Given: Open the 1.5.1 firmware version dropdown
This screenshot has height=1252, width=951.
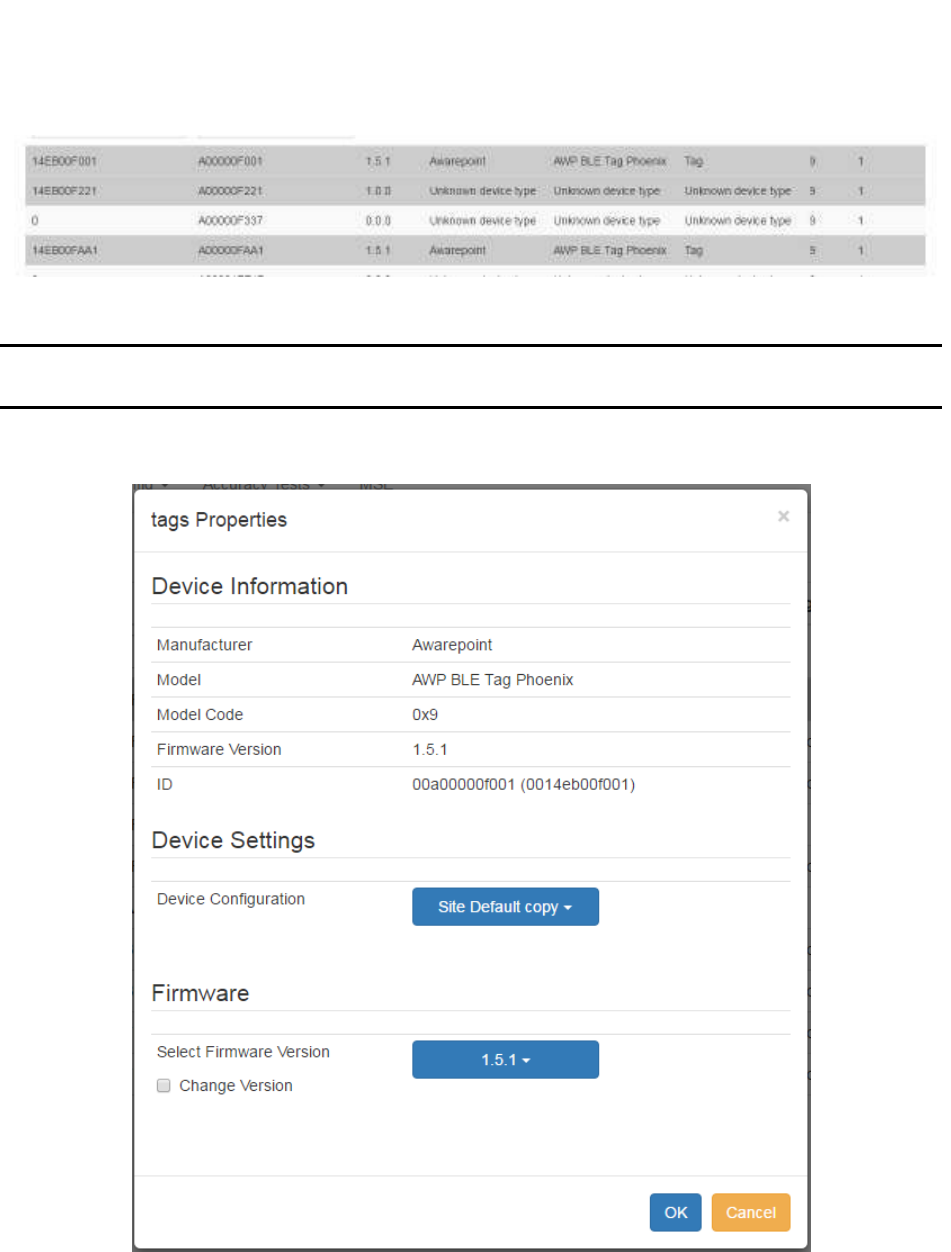Looking at the screenshot, I should (x=505, y=1060).
